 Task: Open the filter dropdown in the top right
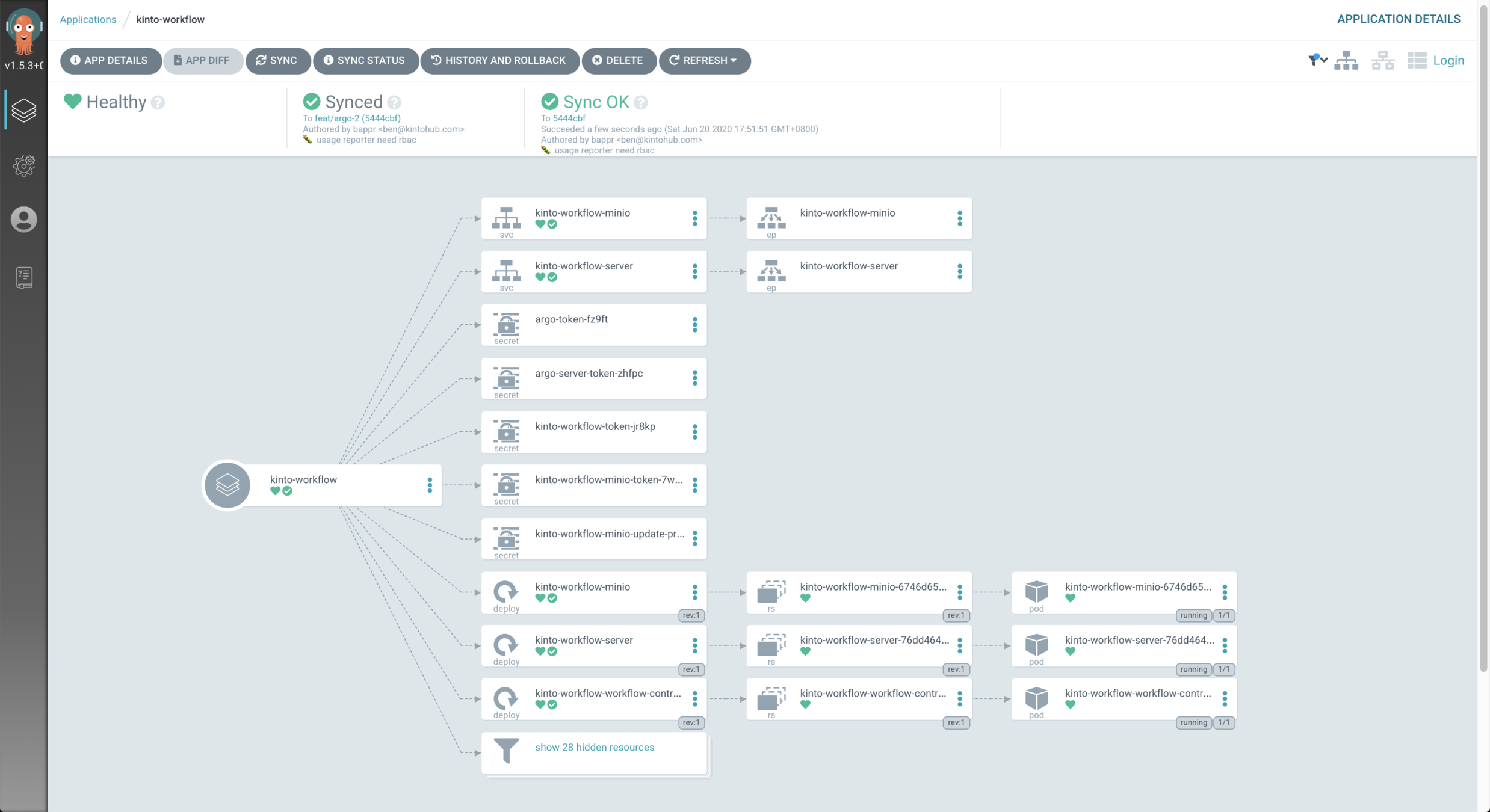click(1317, 60)
